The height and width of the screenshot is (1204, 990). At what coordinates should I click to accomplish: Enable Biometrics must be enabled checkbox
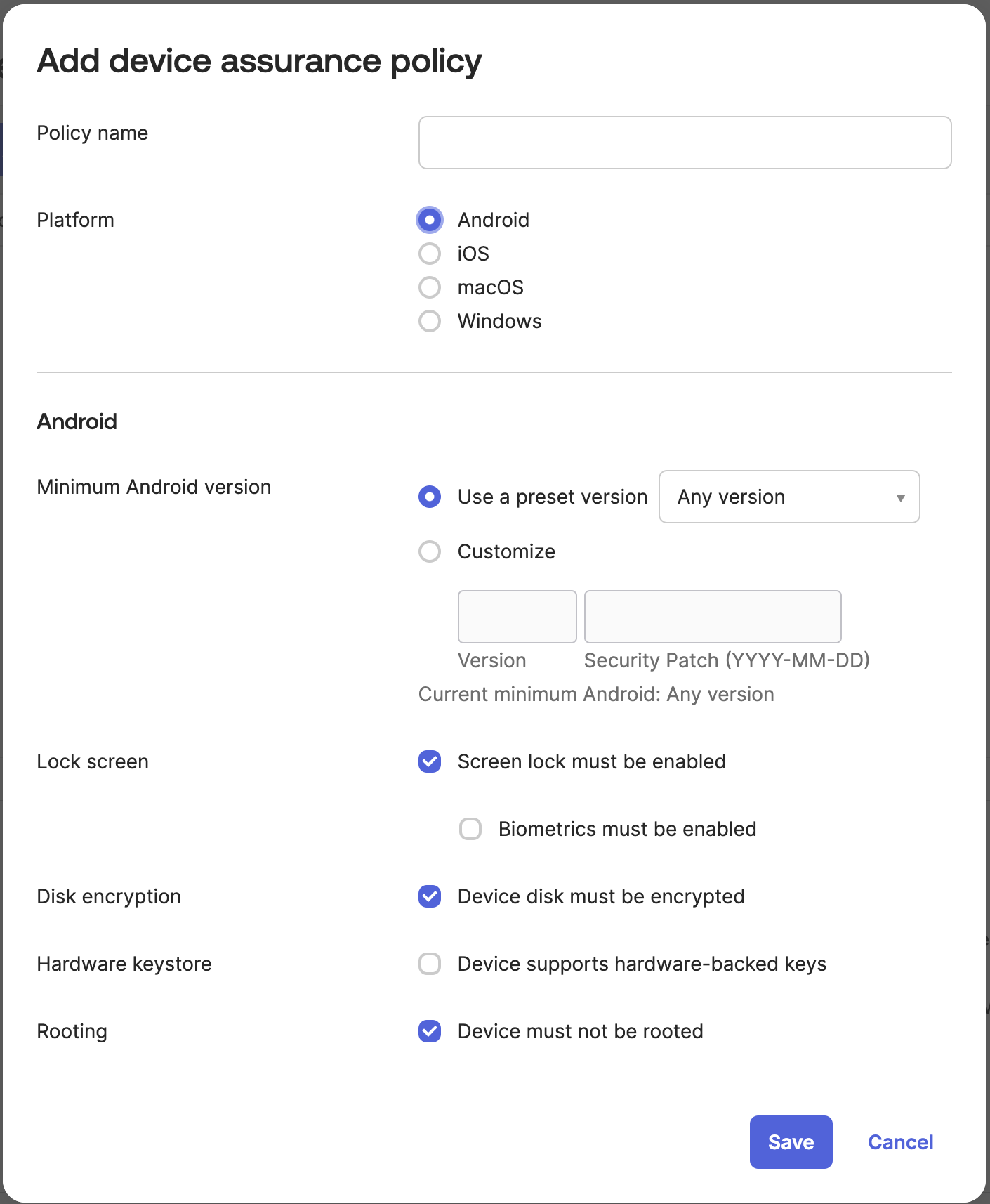click(470, 829)
